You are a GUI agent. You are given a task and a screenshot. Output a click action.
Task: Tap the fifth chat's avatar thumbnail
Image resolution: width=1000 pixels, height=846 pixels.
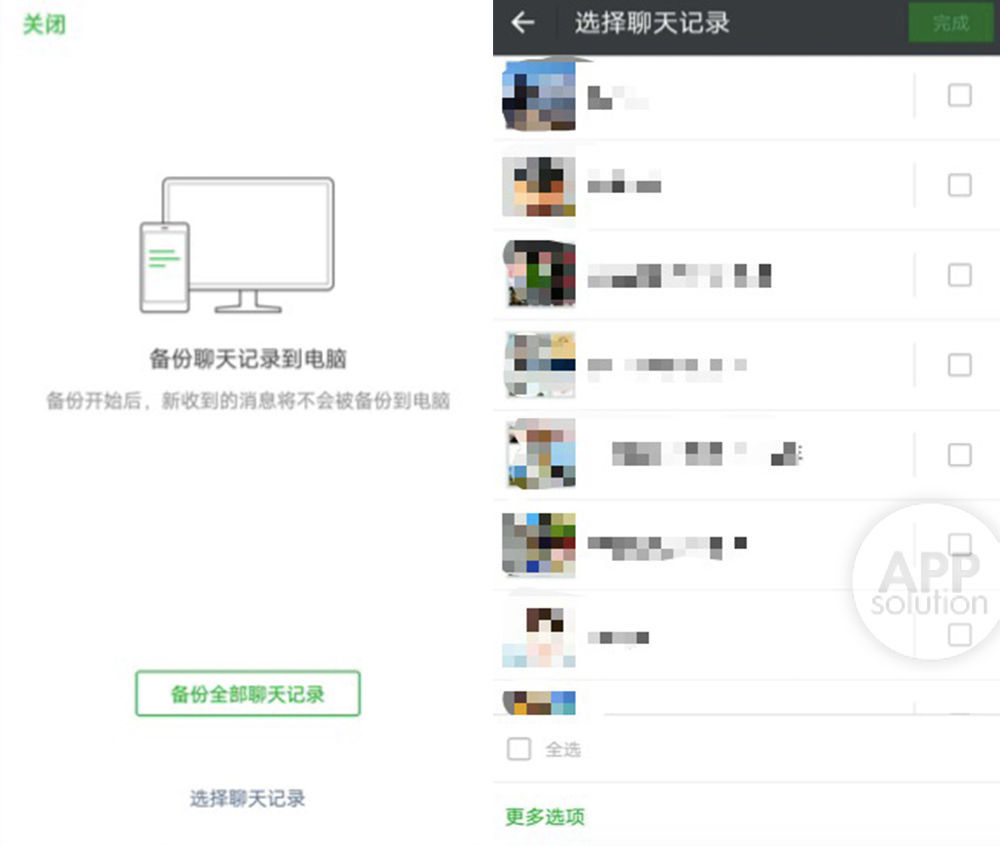(x=540, y=454)
